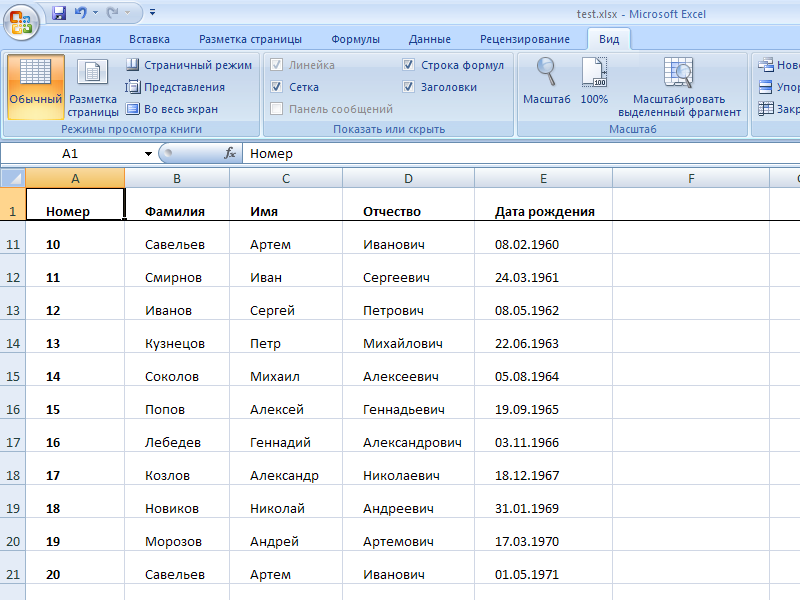This screenshot has width=800, height=600.
Task: Click the Undo arrow icon
Action: (x=80, y=13)
